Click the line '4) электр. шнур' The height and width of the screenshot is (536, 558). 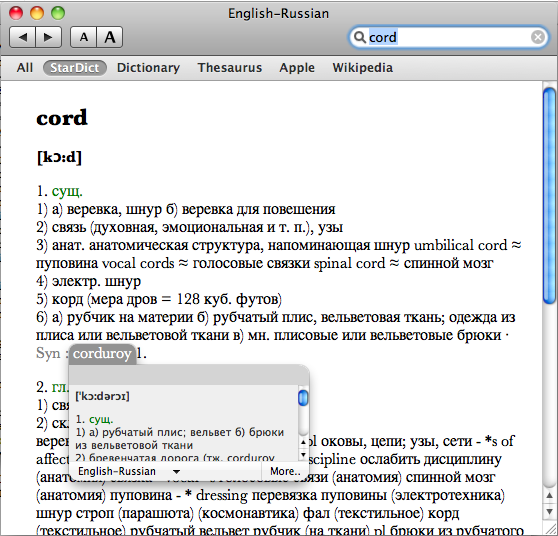(x=89, y=282)
